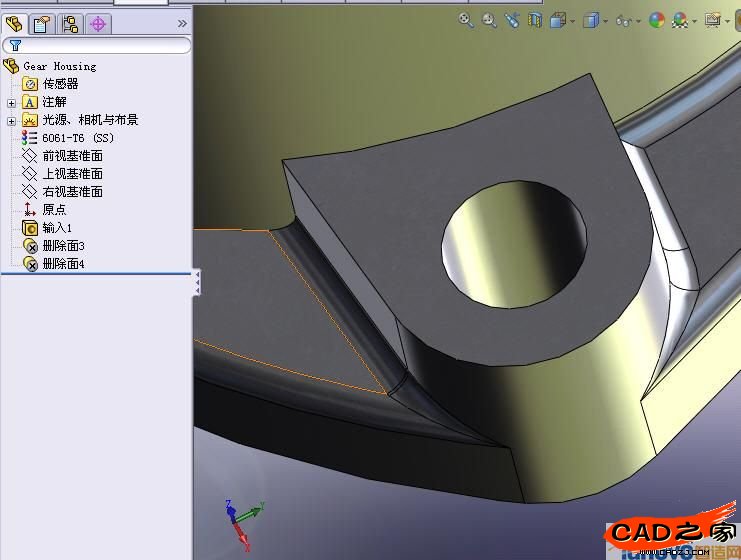Expand the 光源、相机与布景 folder
This screenshot has height=560, width=741.
pos(11,120)
